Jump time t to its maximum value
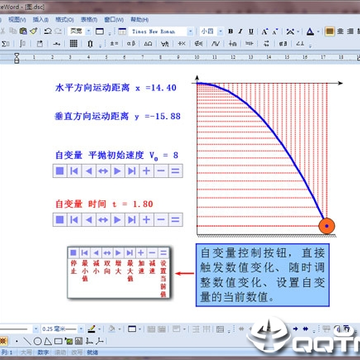The height and width of the screenshot is (360, 360). (132, 220)
